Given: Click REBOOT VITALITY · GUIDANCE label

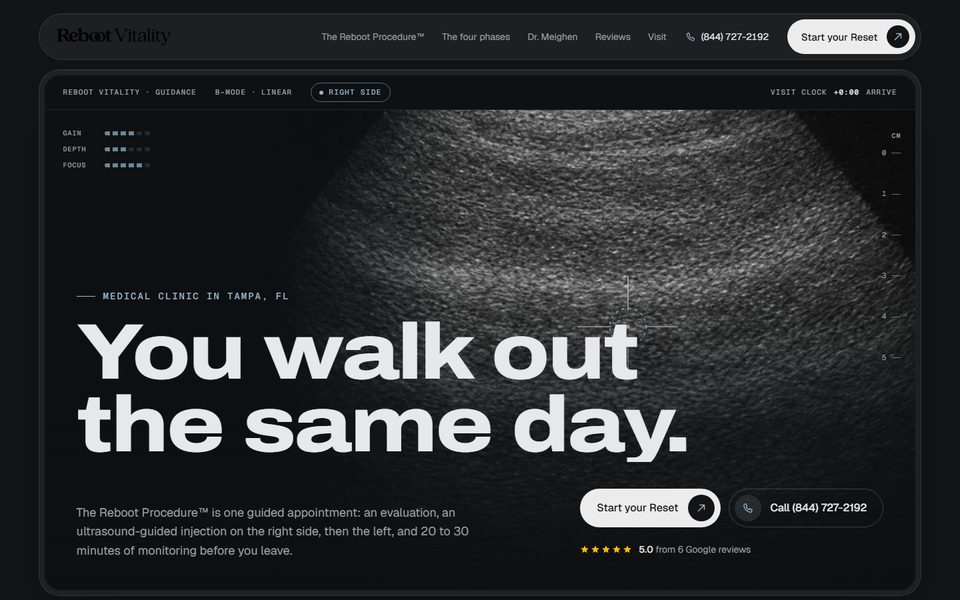Looking at the screenshot, I should (x=129, y=92).
